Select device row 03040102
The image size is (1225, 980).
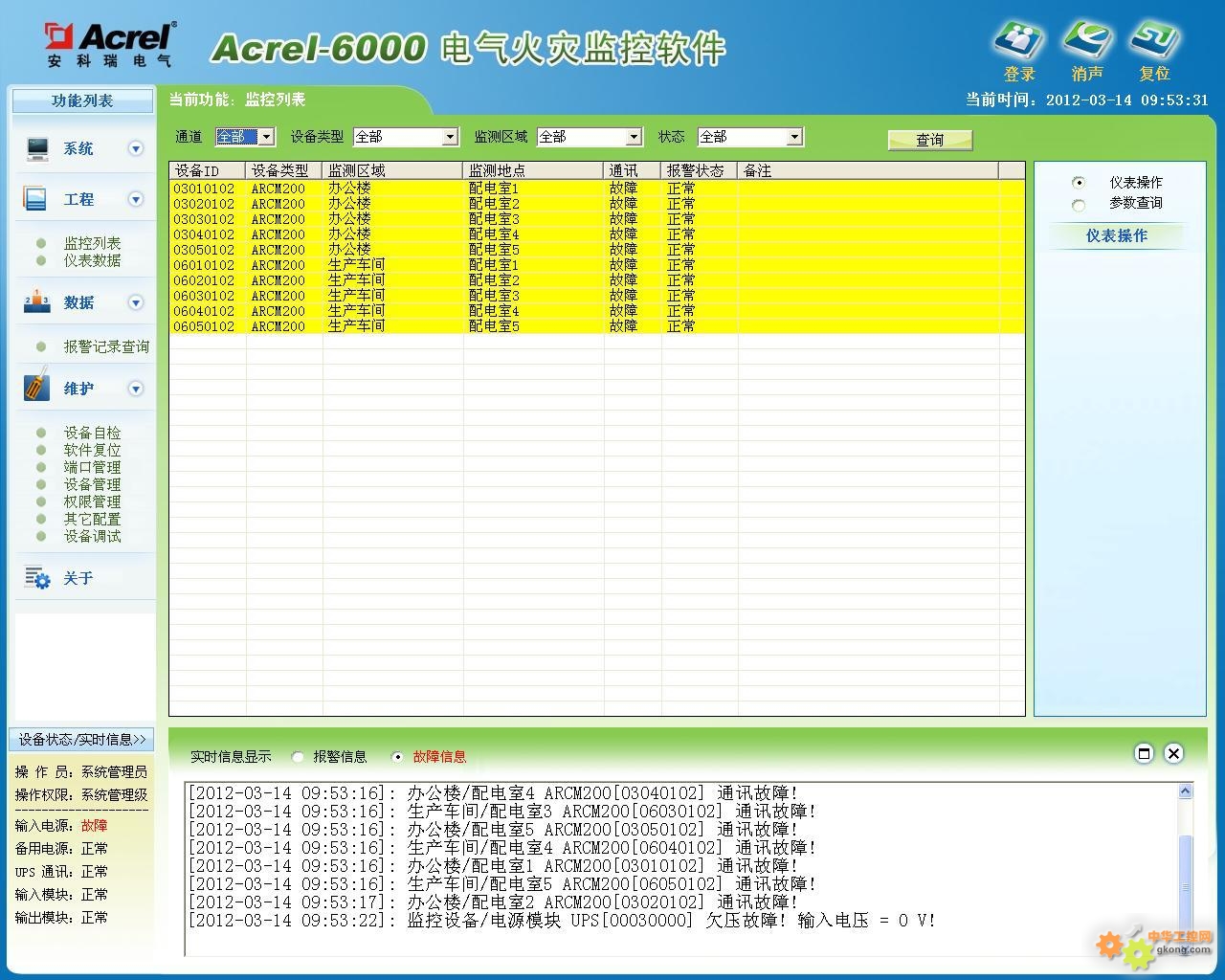coord(597,234)
